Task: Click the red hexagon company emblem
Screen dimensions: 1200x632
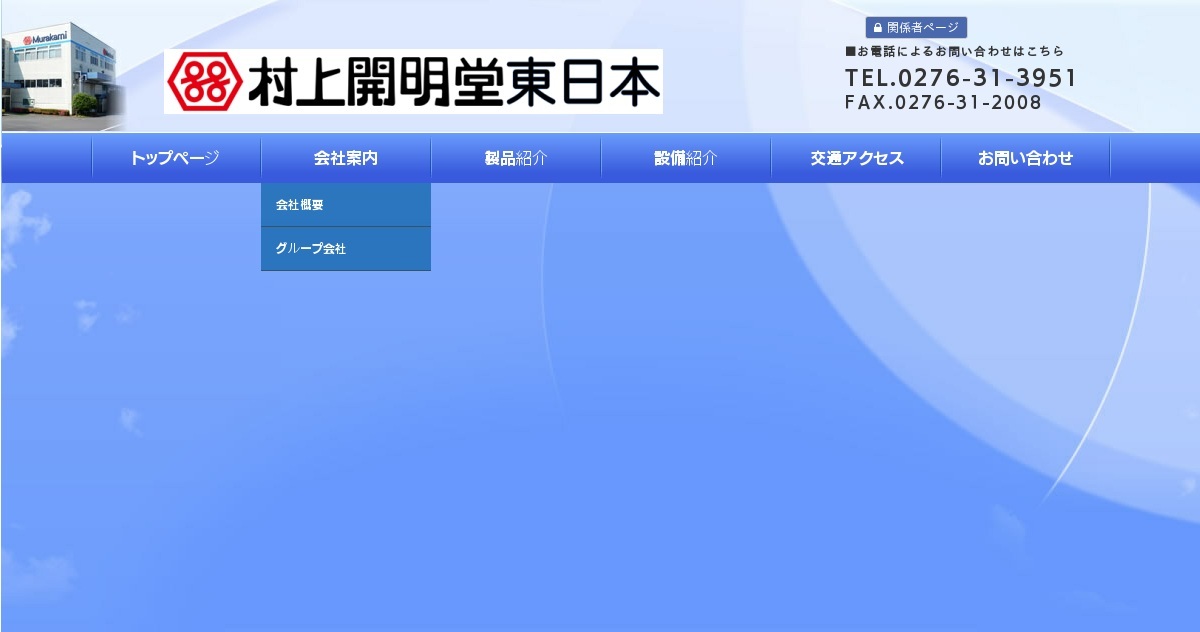Action: pos(205,81)
